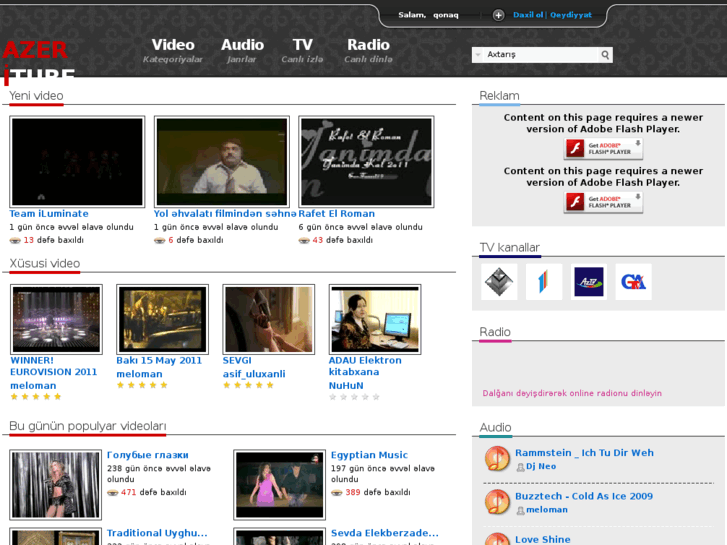Open the Video Kateqoriyalar menu
Viewport: 727px width, 545px height.
tap(173, 51)
